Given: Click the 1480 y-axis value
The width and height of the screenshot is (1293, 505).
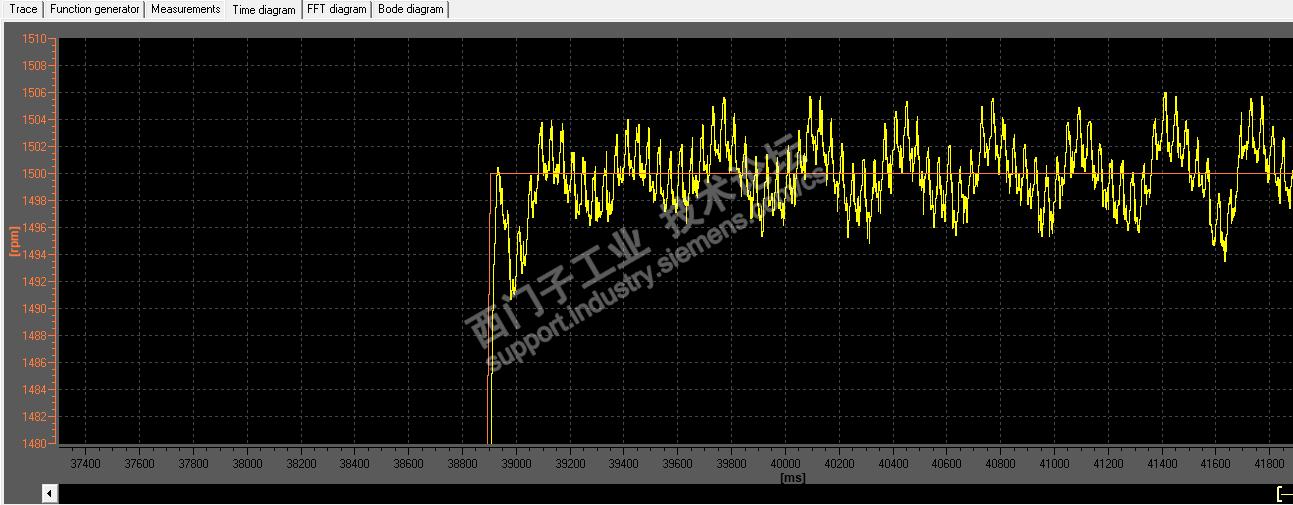Looking at the screenshot, I should tap(34, 444).
